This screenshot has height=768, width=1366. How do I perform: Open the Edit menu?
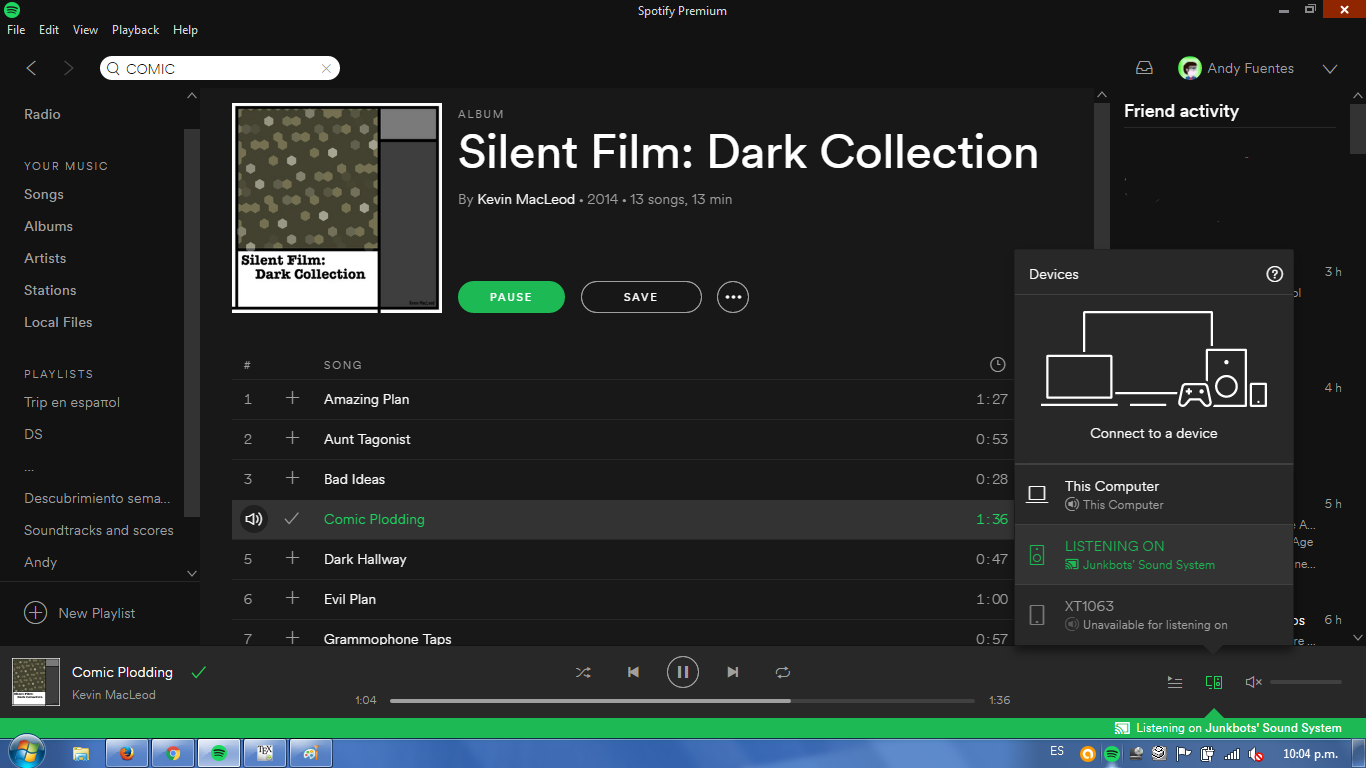pos(49,30)
